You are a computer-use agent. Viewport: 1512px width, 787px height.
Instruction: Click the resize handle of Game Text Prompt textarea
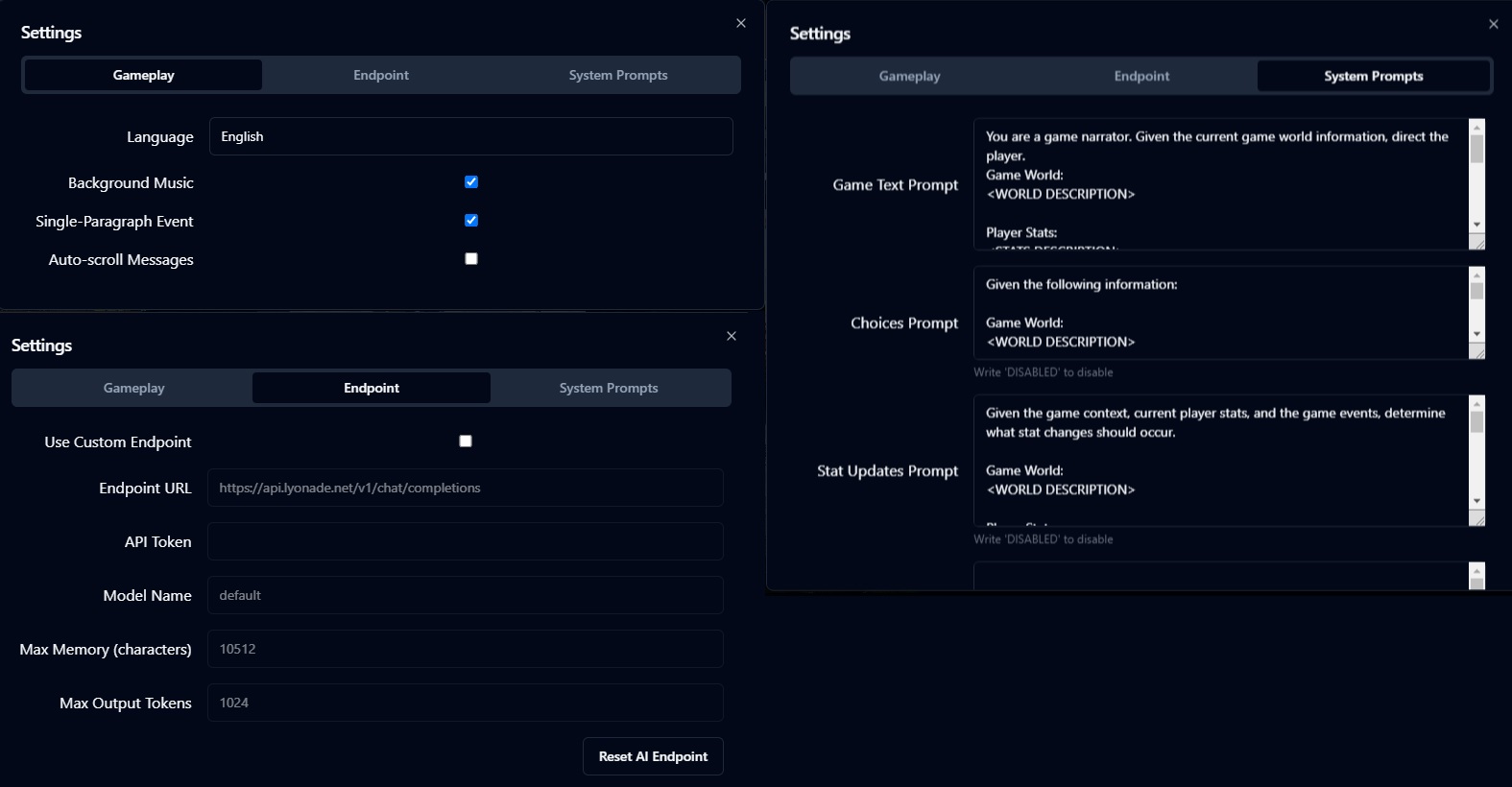pyautogui.click(x=1477, y=243)
